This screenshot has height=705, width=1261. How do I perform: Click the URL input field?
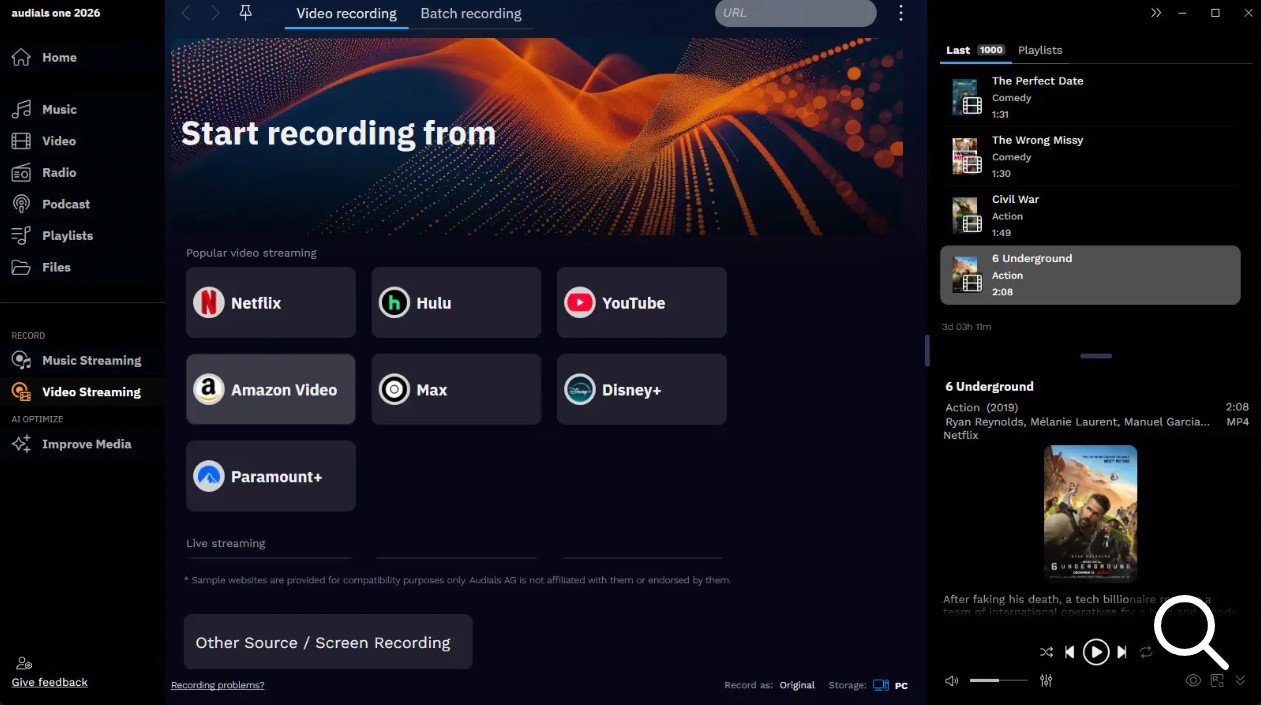click(x=795, y=13)
